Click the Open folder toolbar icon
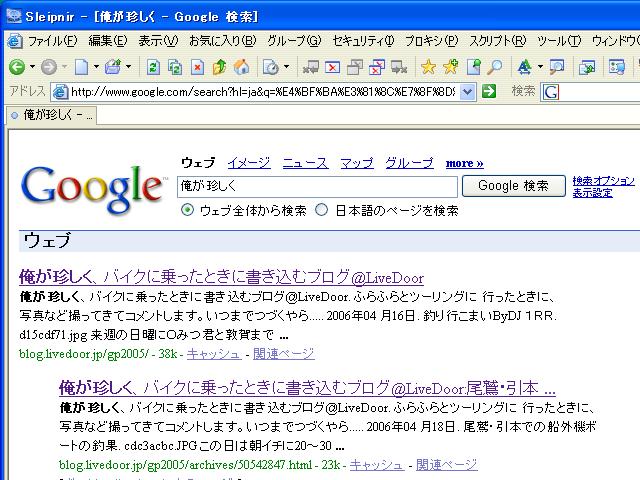The image size is (640, 480). 113,67
